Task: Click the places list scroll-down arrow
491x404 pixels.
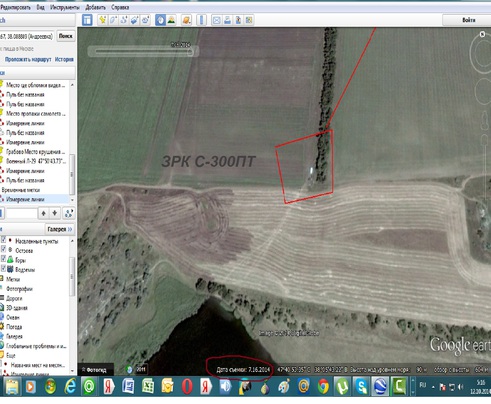Action: tap(72, 200)
